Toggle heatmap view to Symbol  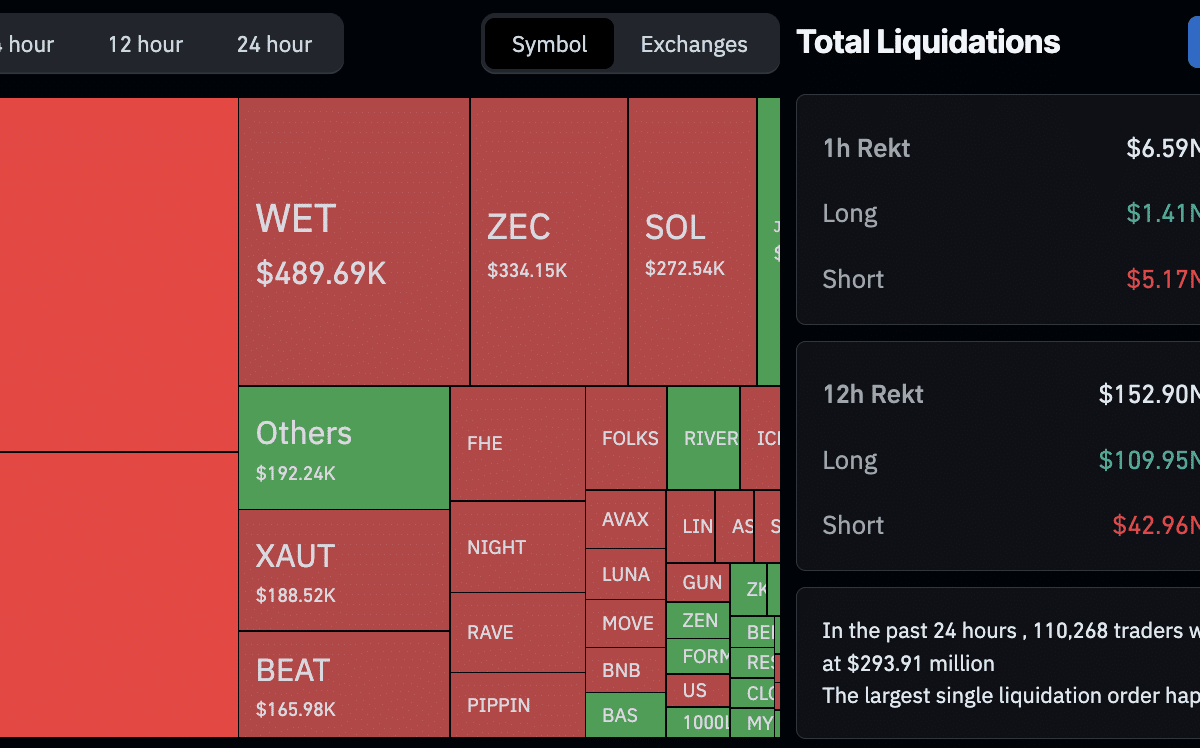(549, 44)
